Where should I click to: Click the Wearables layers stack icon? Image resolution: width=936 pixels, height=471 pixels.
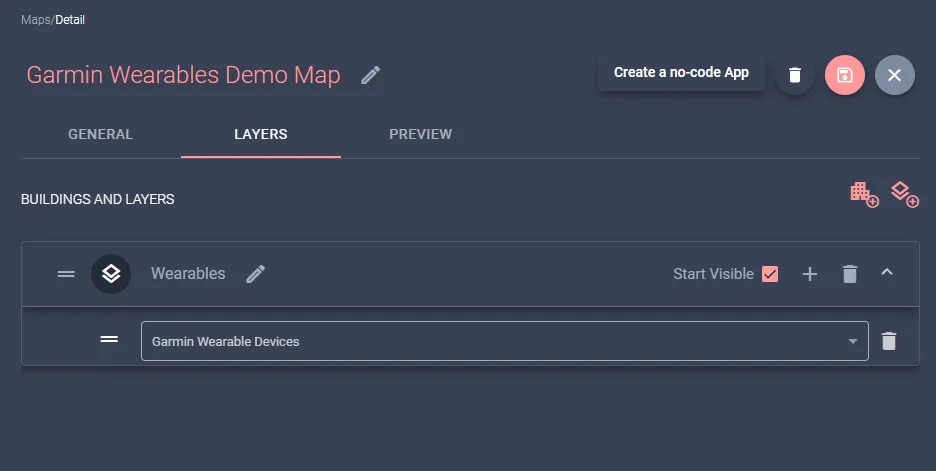pyautogui.click(x=111, y=274)
